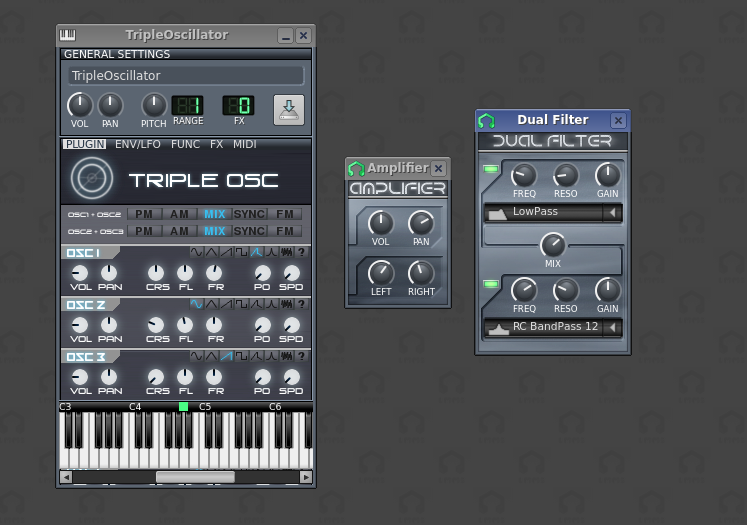Open the LowPass filter type dropdown
This screenshot has height=525, width=747.
(x=552, y=213)
